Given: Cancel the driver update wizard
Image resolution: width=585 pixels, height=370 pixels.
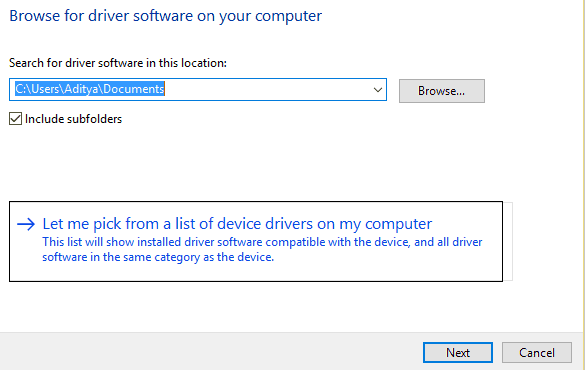Looking at the screenshot, I should coord(536,352).
